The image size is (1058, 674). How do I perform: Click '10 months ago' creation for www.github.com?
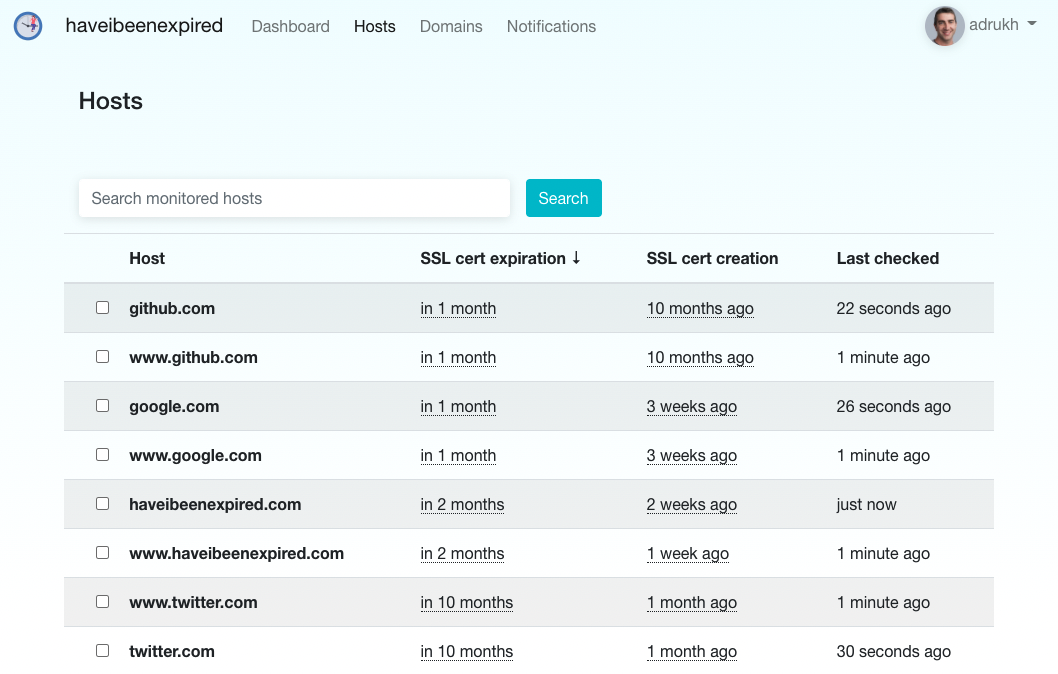(x=700, y=358)
